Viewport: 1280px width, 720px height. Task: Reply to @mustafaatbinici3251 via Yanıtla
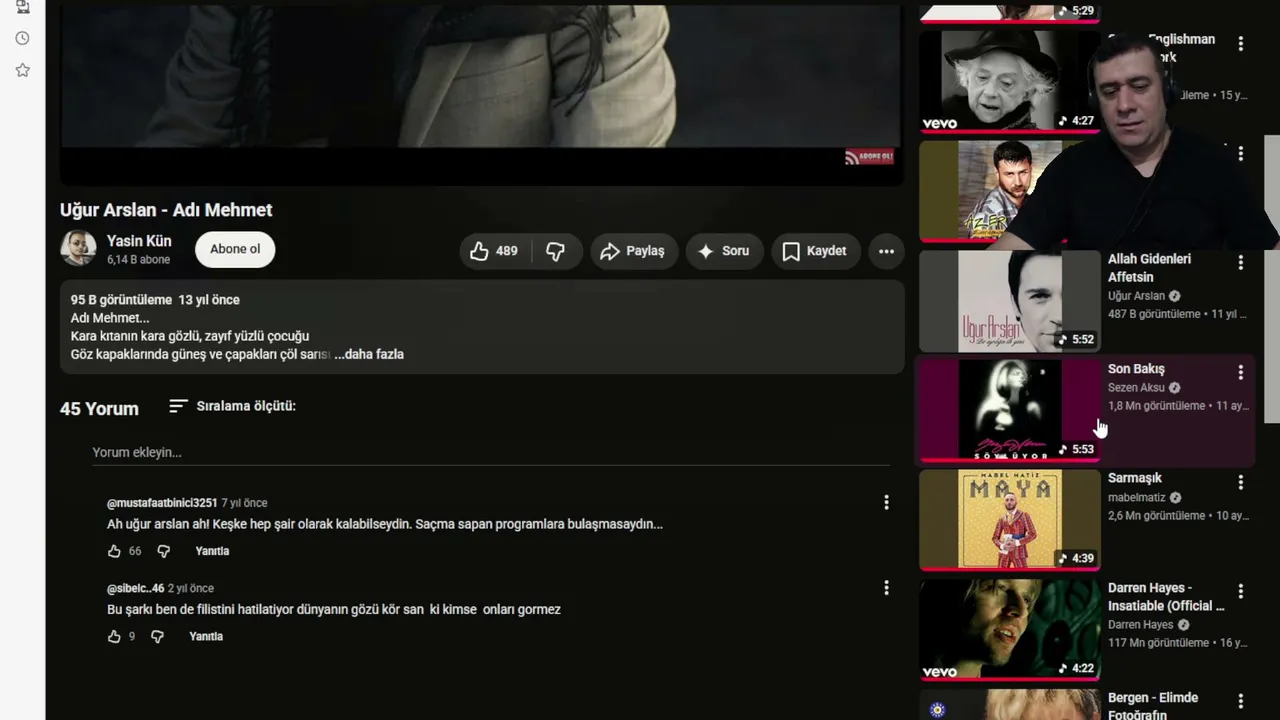[212, 551]
